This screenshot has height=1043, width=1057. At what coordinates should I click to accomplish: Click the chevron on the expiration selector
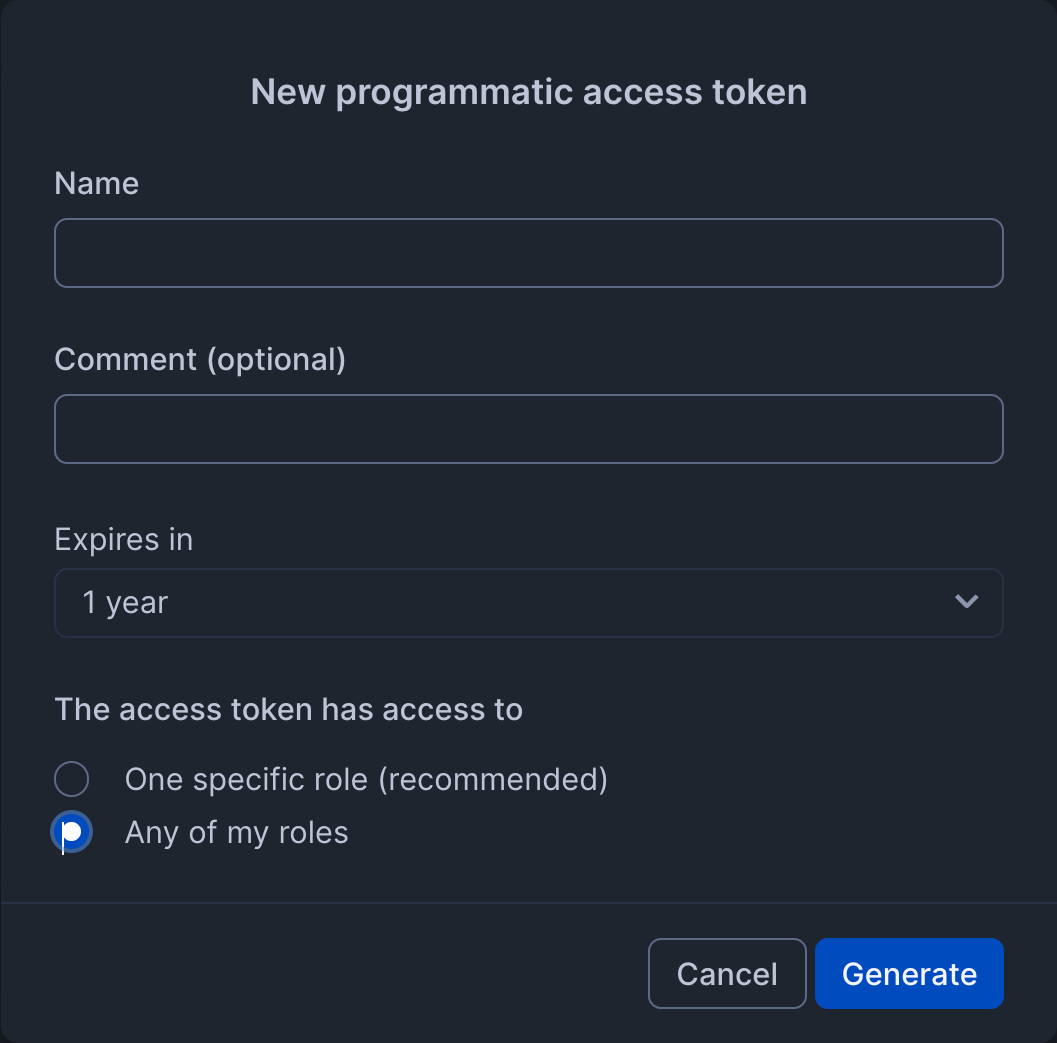966,602
